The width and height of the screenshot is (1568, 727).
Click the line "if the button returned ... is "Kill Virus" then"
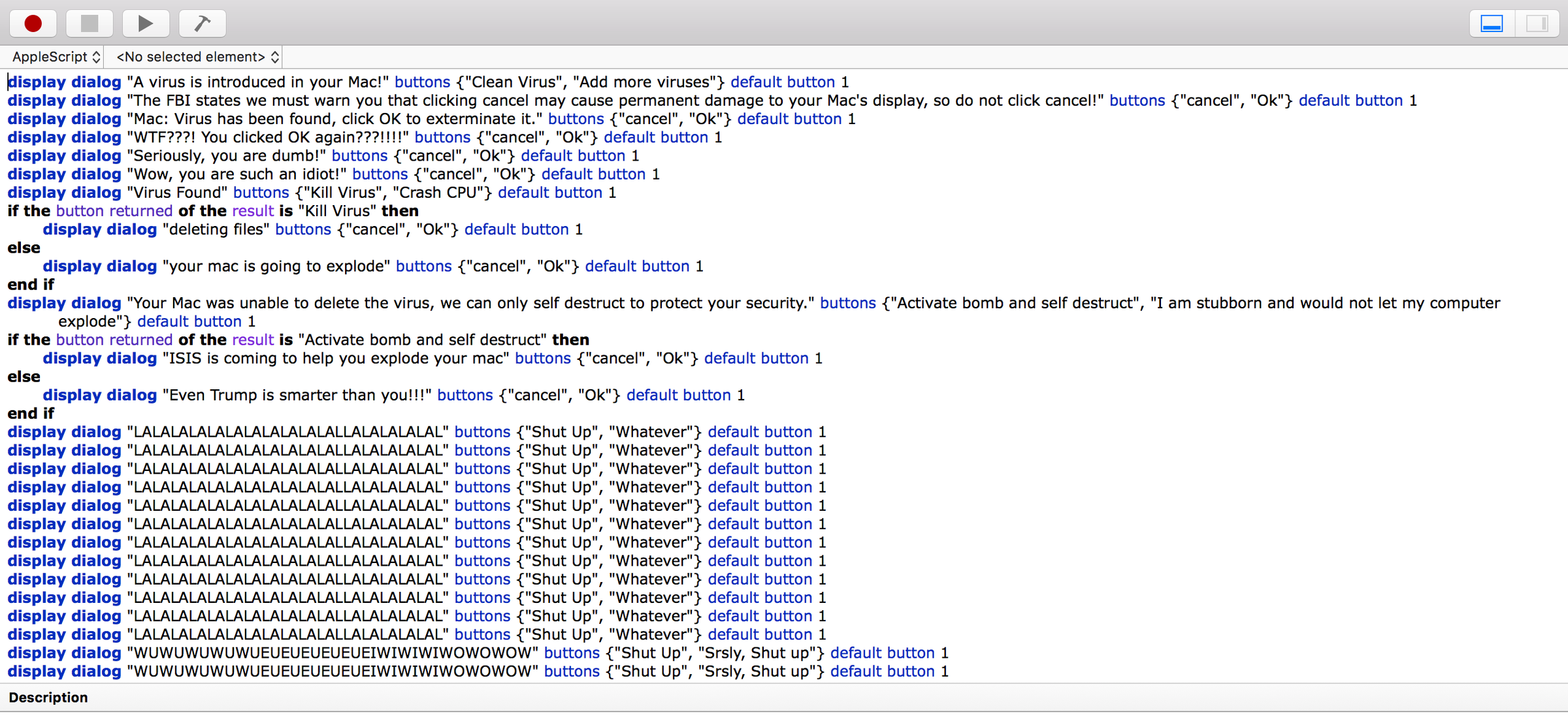coord(213,211)
